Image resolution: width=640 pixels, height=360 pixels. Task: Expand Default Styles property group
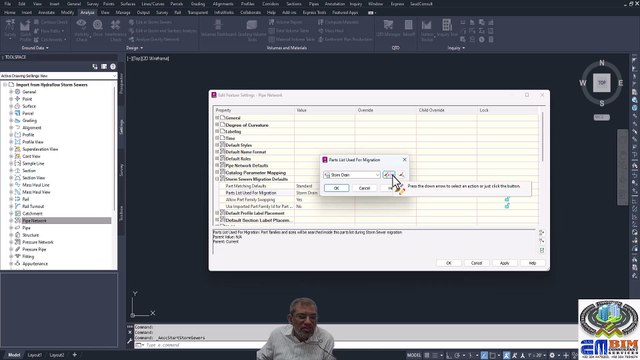click(x=217, y=145)
